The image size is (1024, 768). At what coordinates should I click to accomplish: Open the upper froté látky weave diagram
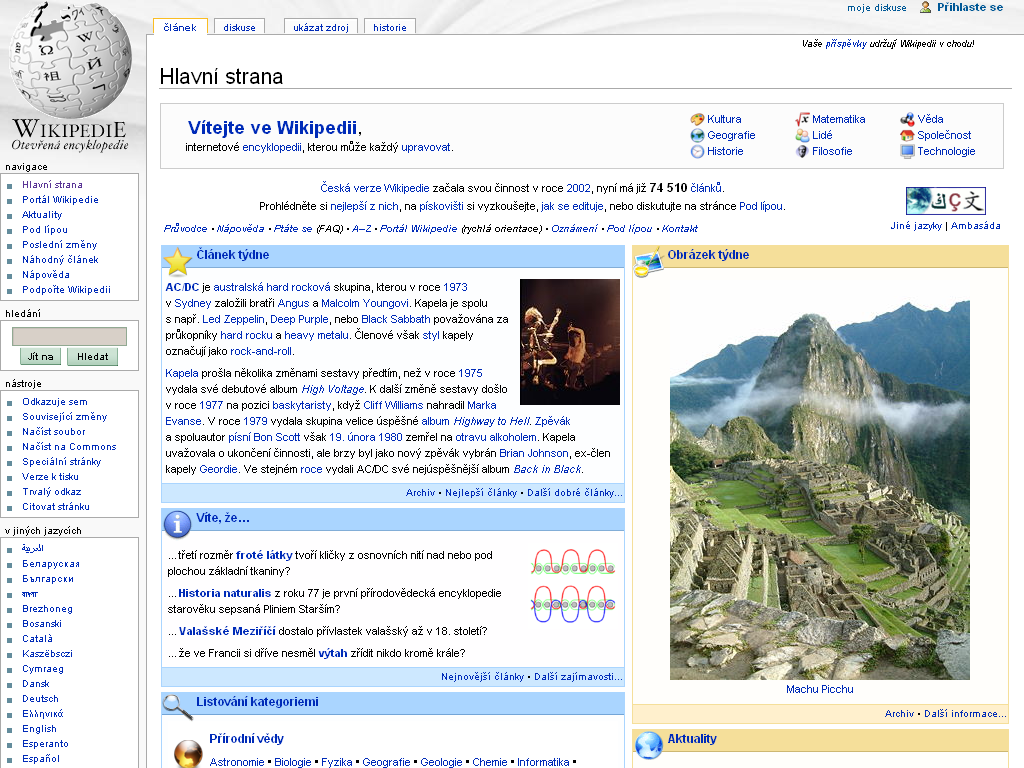coord(573,563)
